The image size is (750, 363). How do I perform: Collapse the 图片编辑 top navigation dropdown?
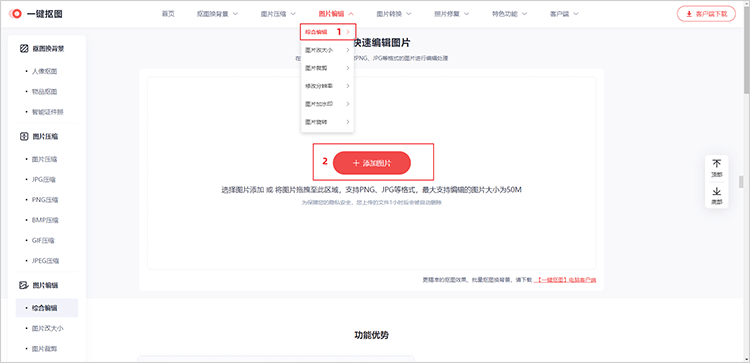pyautogui.click(x=336, y=14)
